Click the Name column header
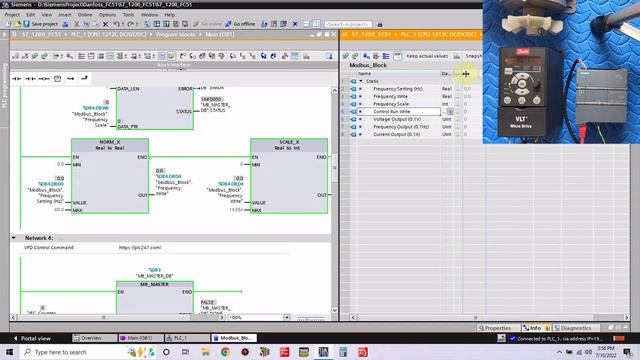Viewport: 640px width, 360px height. tap(398, 73)
